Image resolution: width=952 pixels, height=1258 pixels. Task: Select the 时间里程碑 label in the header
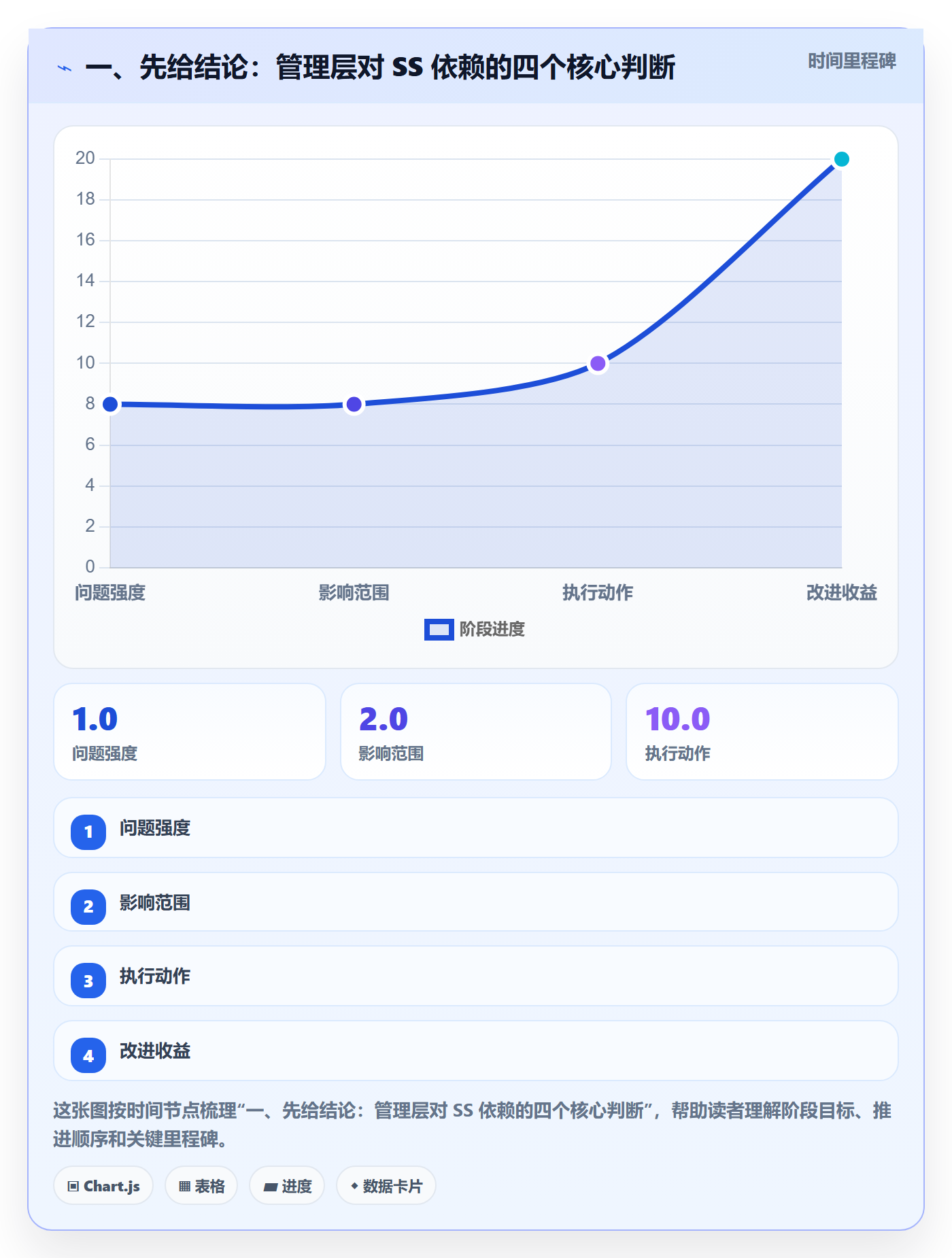tap(852, 61)
